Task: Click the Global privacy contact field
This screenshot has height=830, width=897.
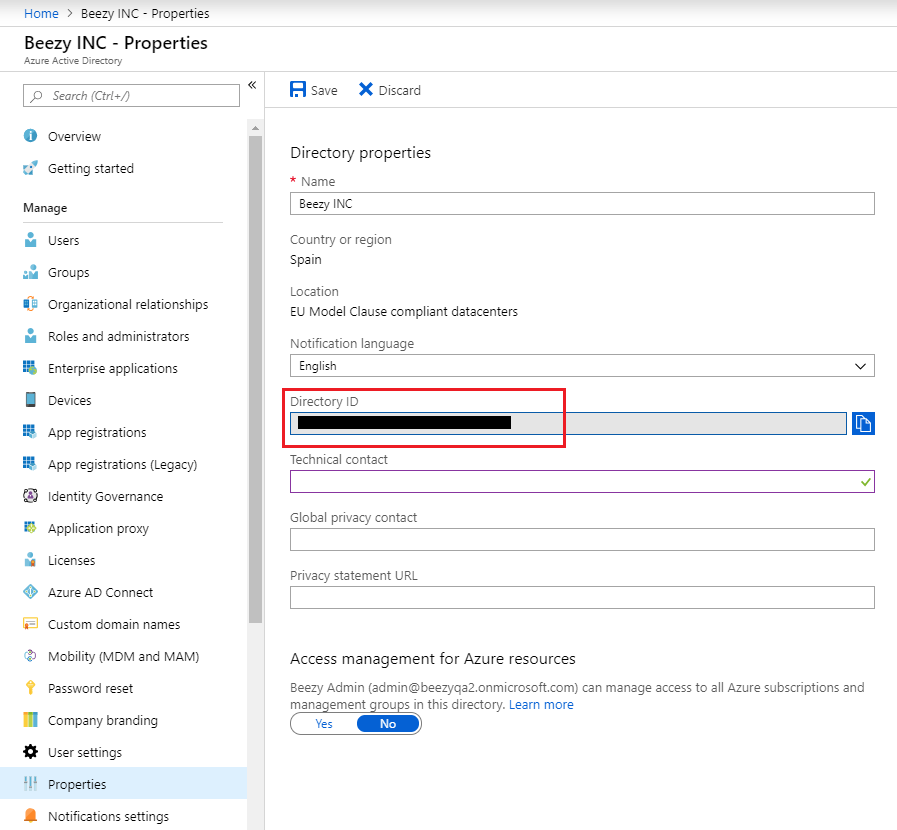Action: tap(582, 539)
